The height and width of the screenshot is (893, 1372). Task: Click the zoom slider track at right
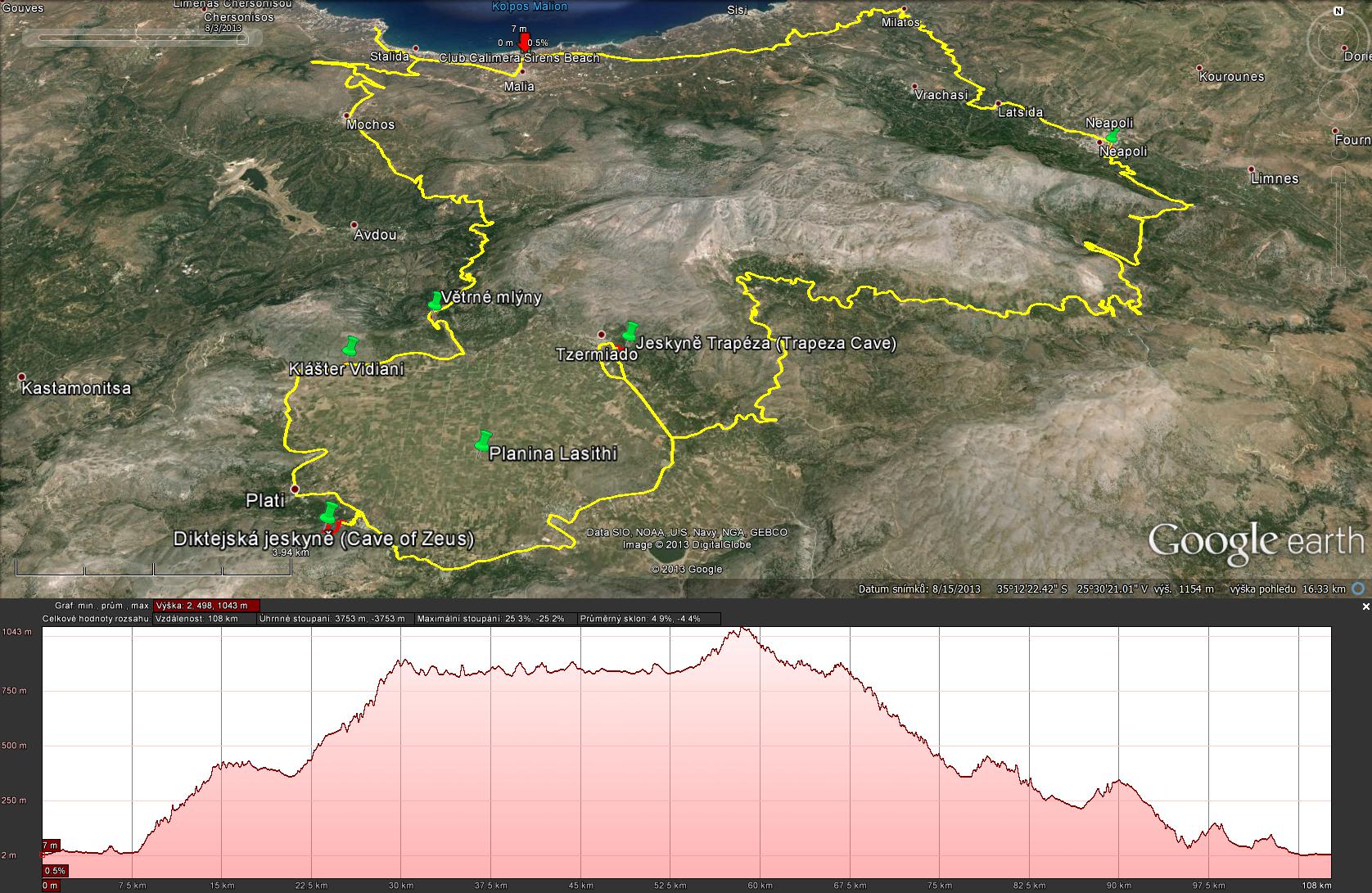[x=1338, y=225]
